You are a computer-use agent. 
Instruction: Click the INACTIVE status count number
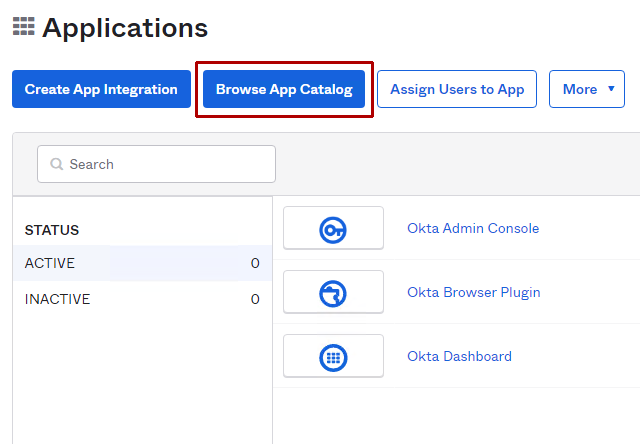click(x=255, y=299)
